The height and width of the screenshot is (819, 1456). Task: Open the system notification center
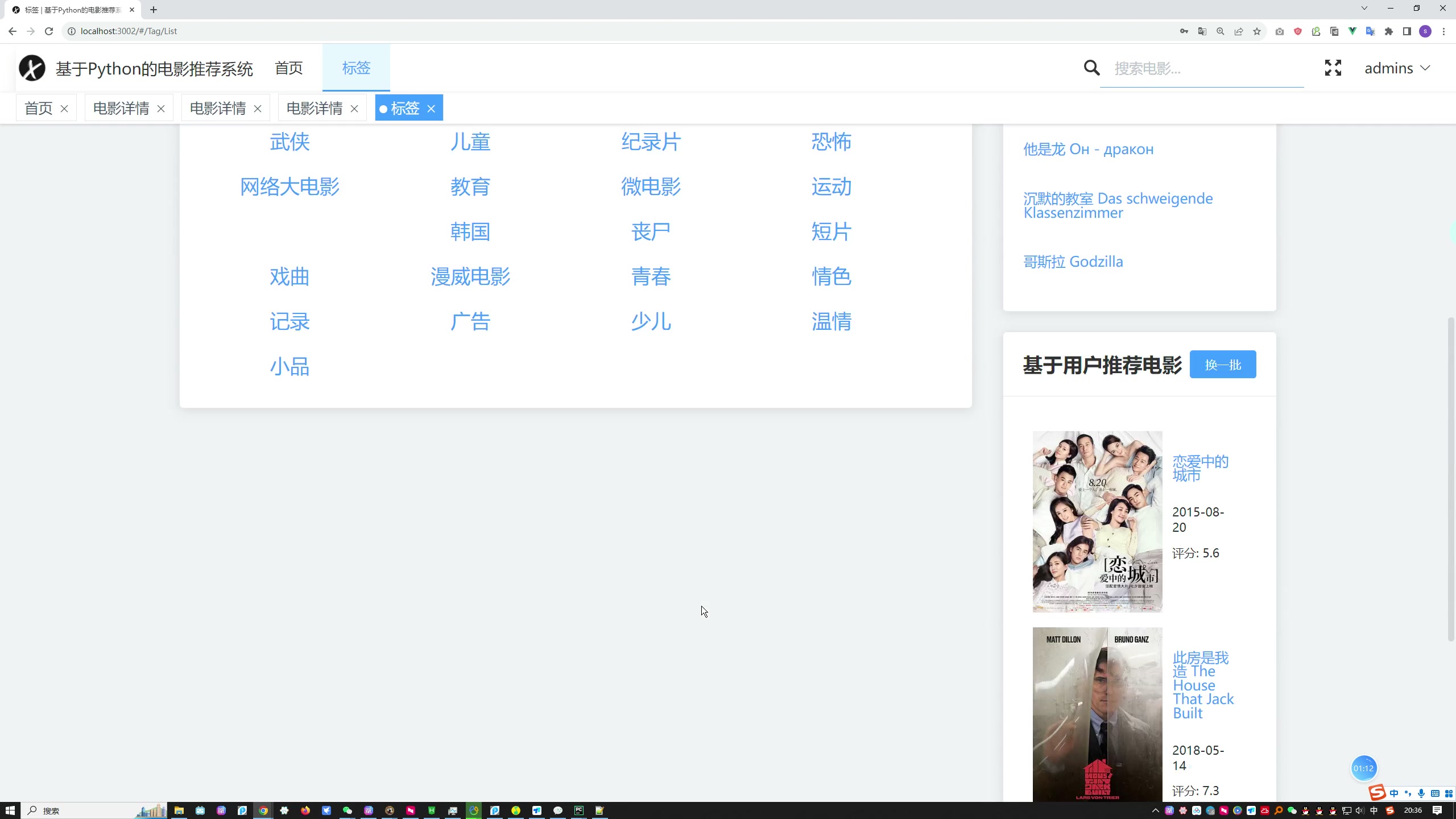click(x=1437, y=810)
